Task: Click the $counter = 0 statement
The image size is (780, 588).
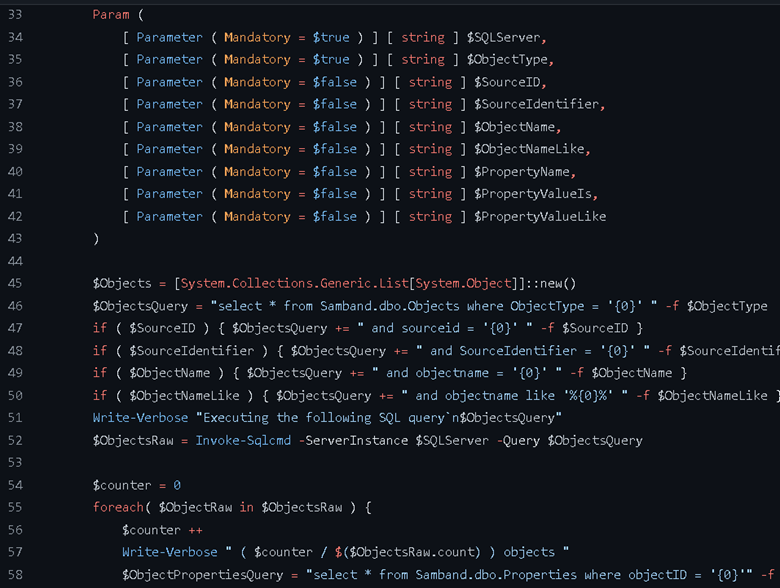Action: [x=136, y=485]
